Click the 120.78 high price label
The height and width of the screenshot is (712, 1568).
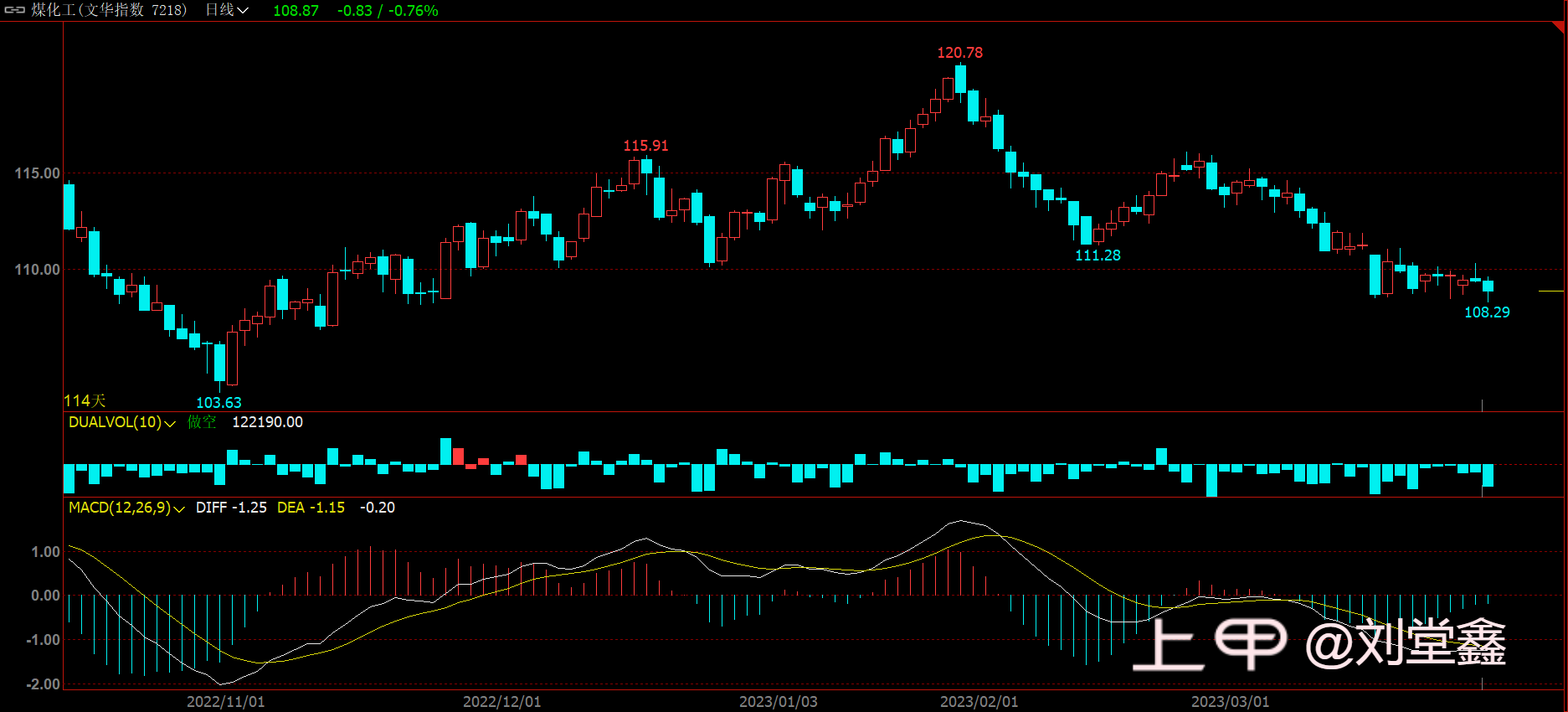point(959,53)
